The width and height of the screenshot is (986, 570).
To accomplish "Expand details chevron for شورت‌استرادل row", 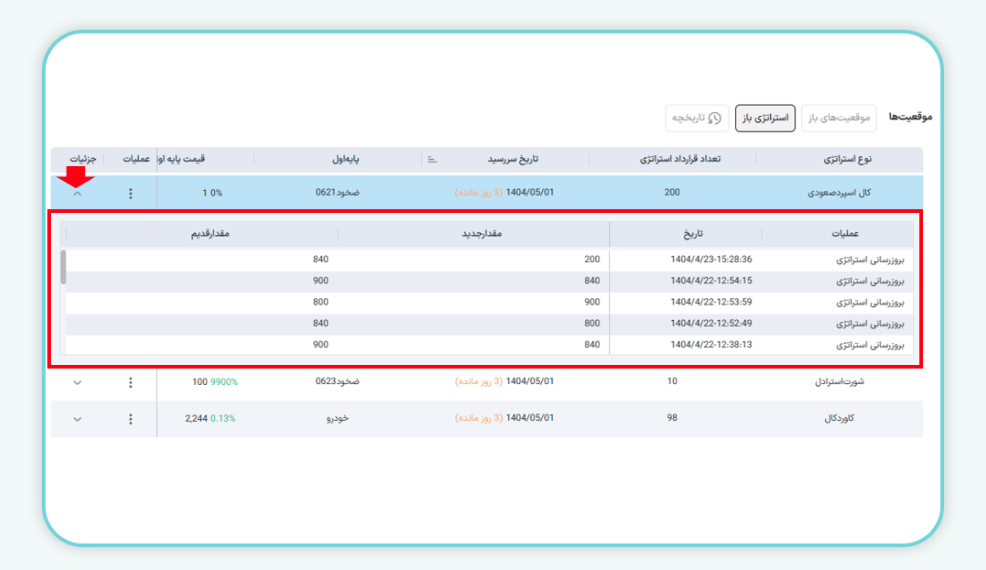I will click(78, 382).
